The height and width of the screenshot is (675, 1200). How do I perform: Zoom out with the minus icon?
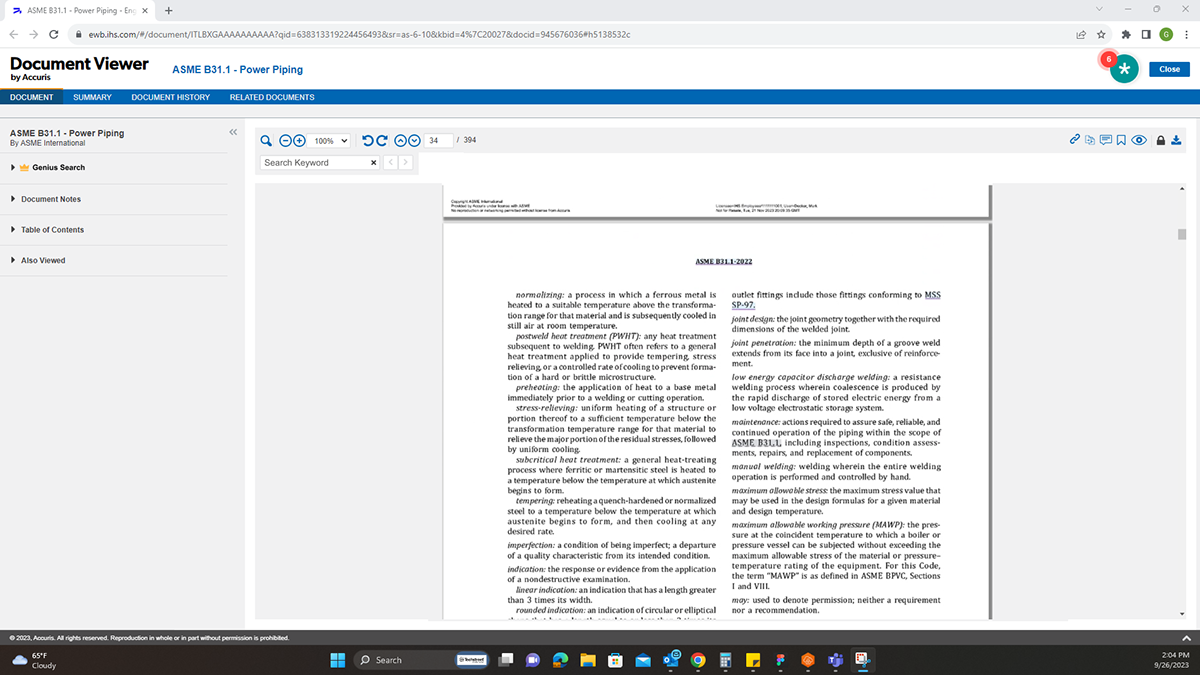click(285, 141)
